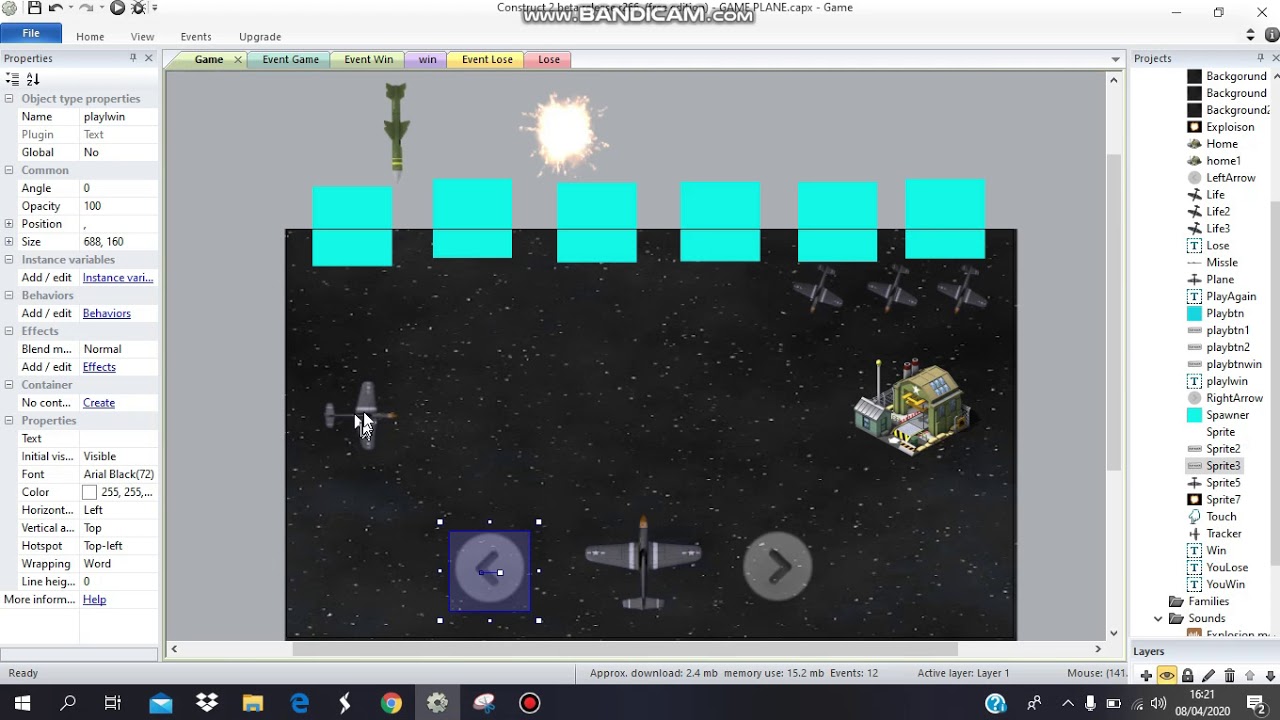Open the File menu
Image resolution: width=1280 pixels, height=720 pixels.
pyautogui.click(x=31, y=33)
